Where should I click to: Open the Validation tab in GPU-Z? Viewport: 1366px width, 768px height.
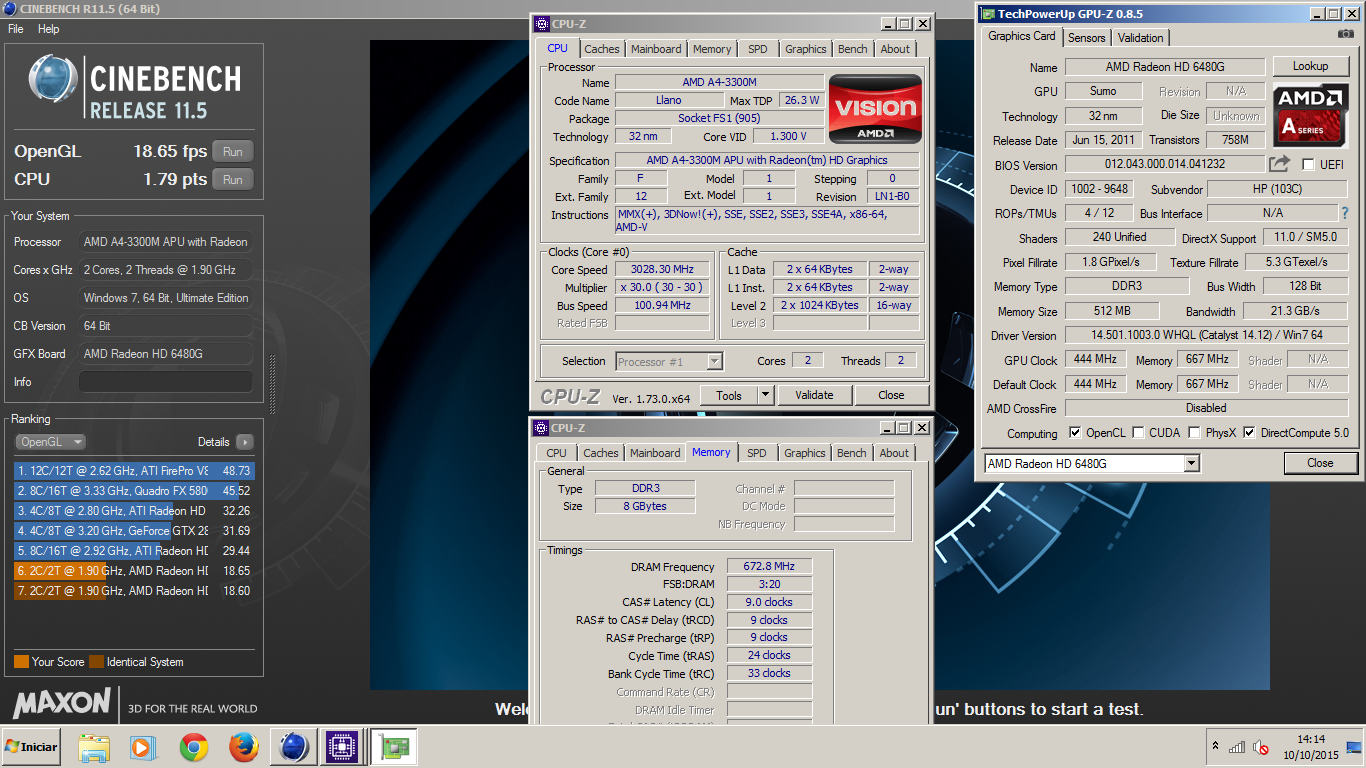click(1141, 38)
